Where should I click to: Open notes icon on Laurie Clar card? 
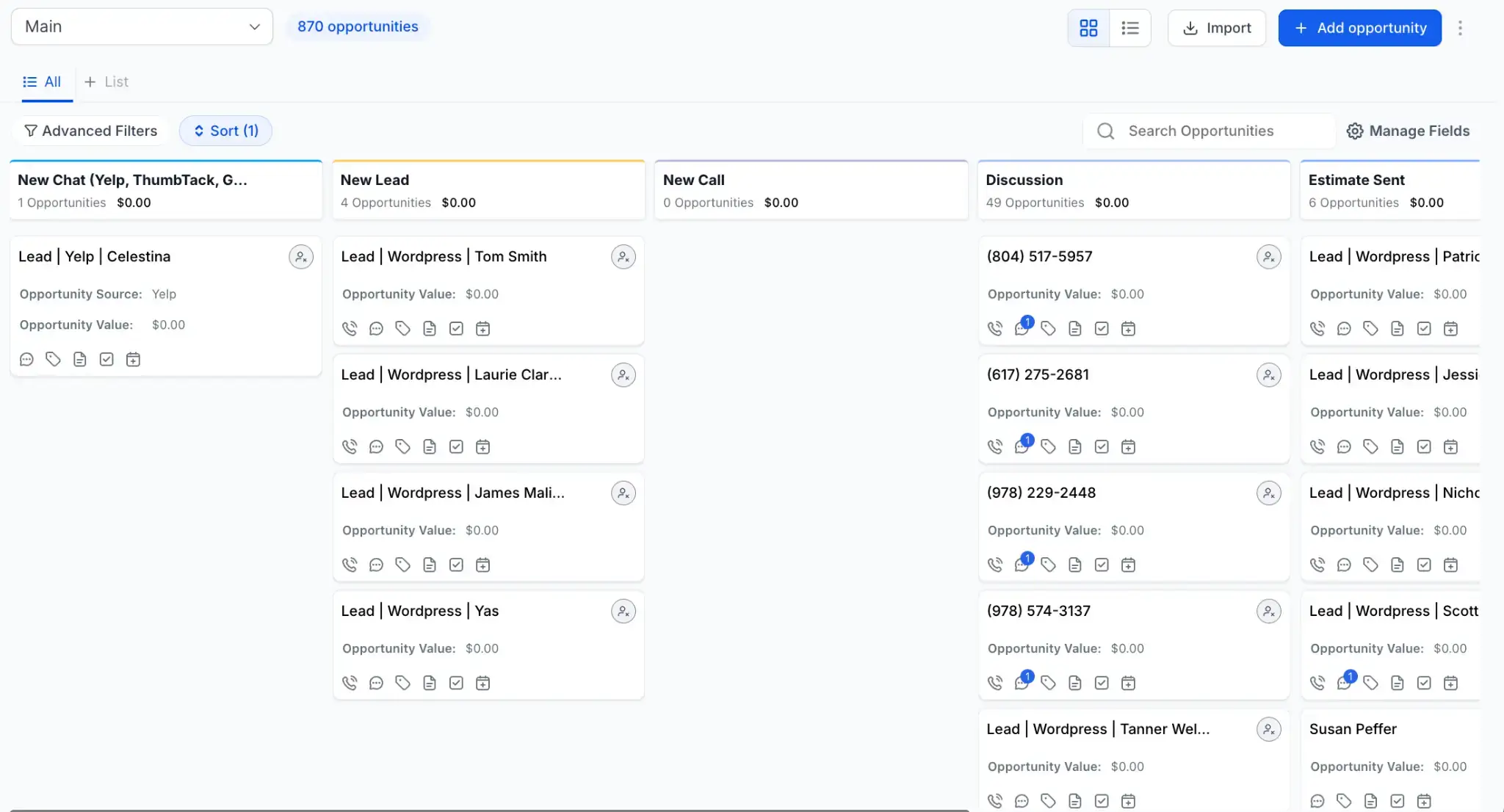(430, 446)
